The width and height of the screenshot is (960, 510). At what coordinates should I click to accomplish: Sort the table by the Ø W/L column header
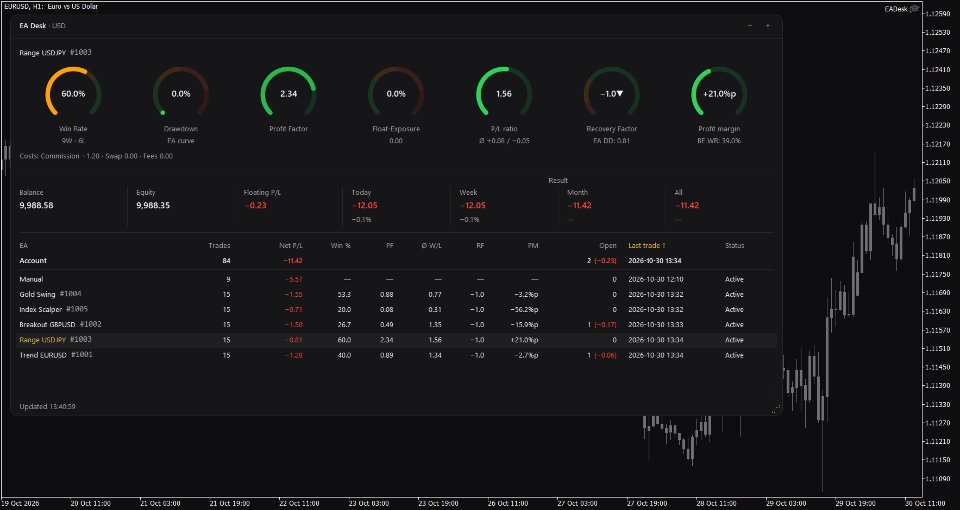point(432,246)
